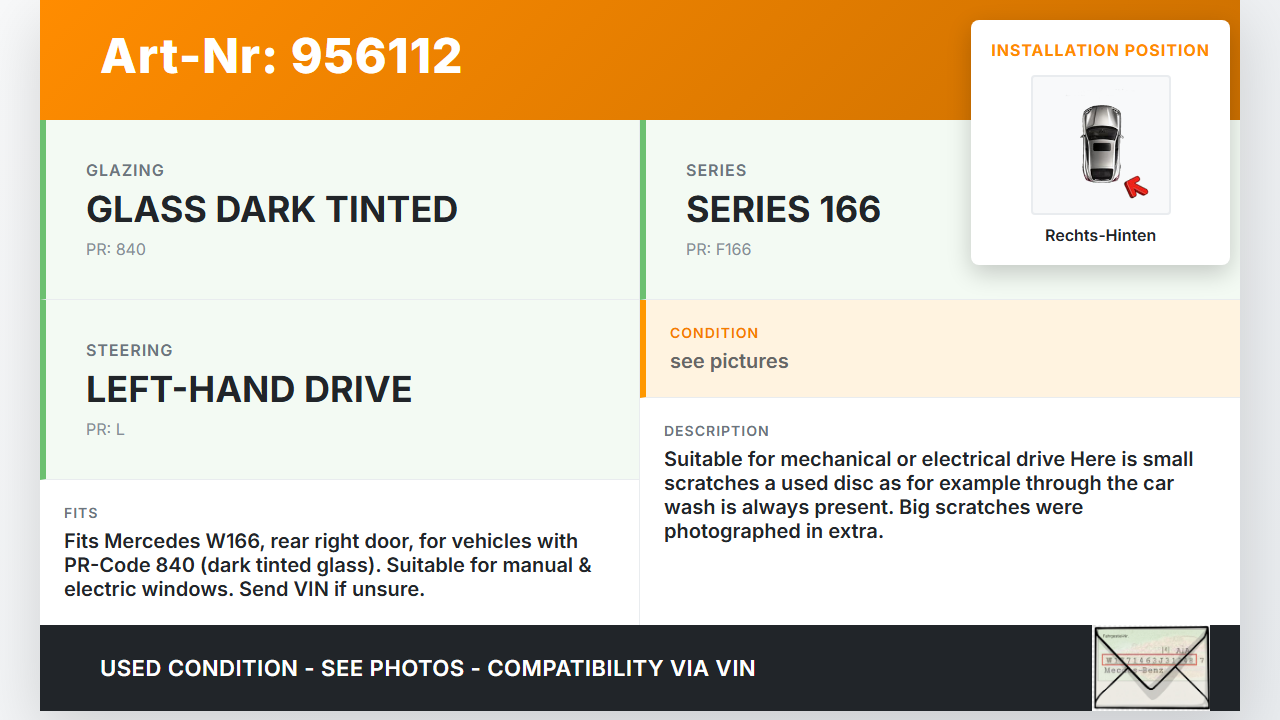Click the Used Condition footer banner text

pyautogui.click(x=427, y=668)
